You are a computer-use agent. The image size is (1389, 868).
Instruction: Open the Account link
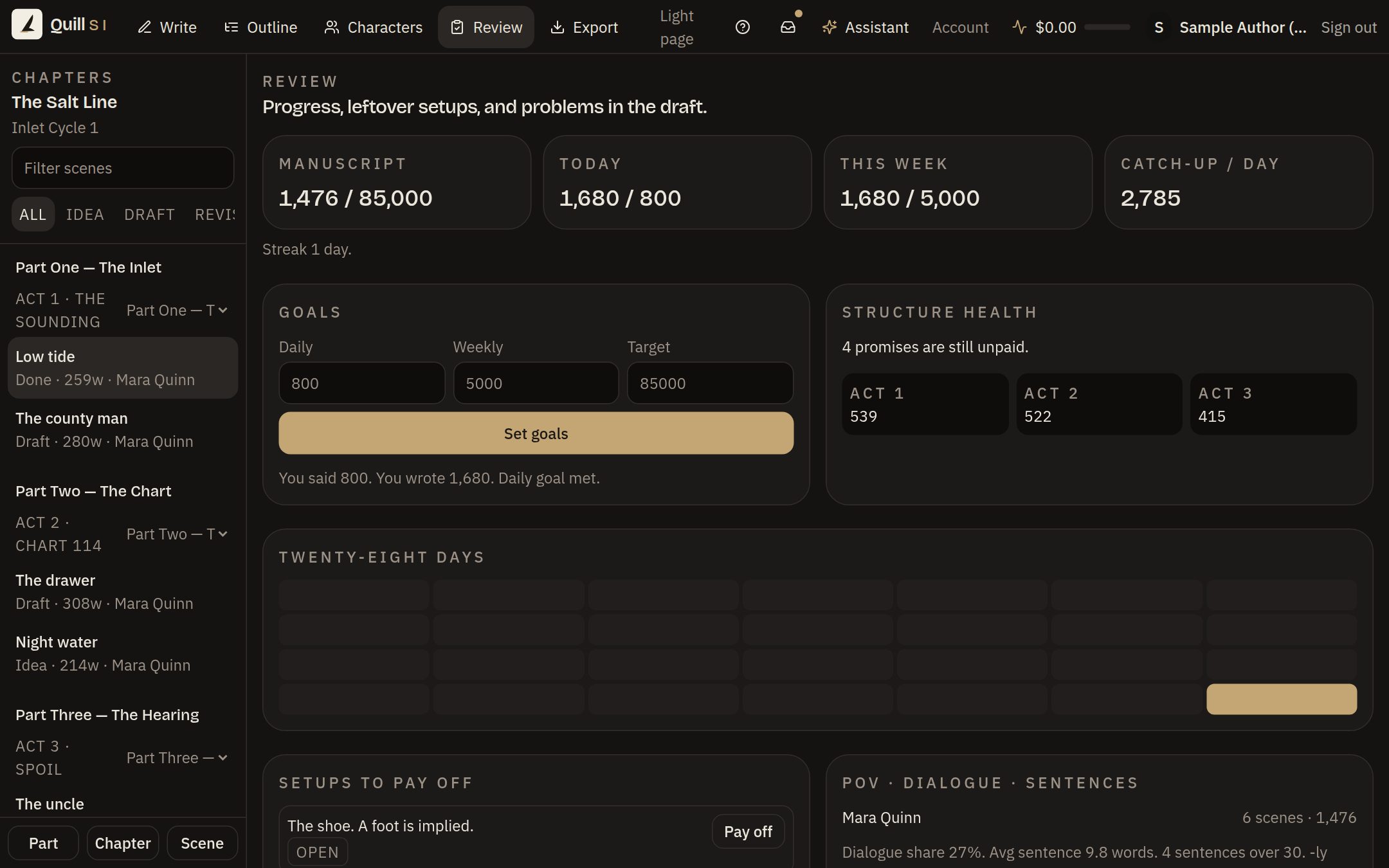[x=960, y=28]
